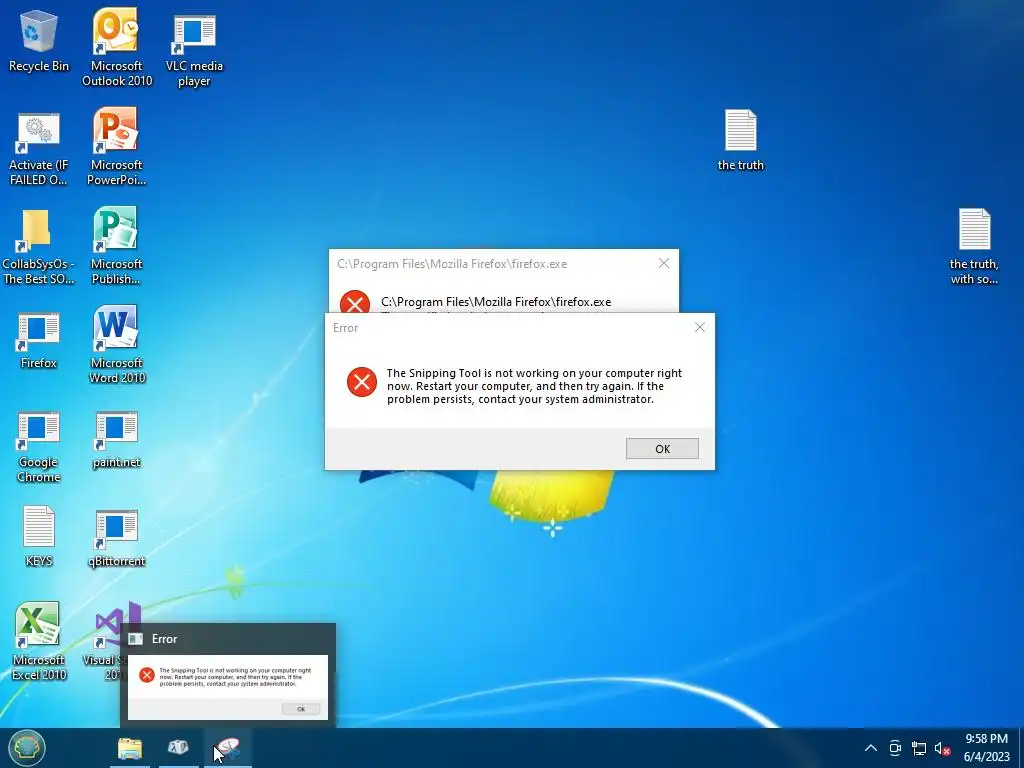Click the middle taskbar application icon
Screen dimensions: 1024x768
(x=178, y=748)
